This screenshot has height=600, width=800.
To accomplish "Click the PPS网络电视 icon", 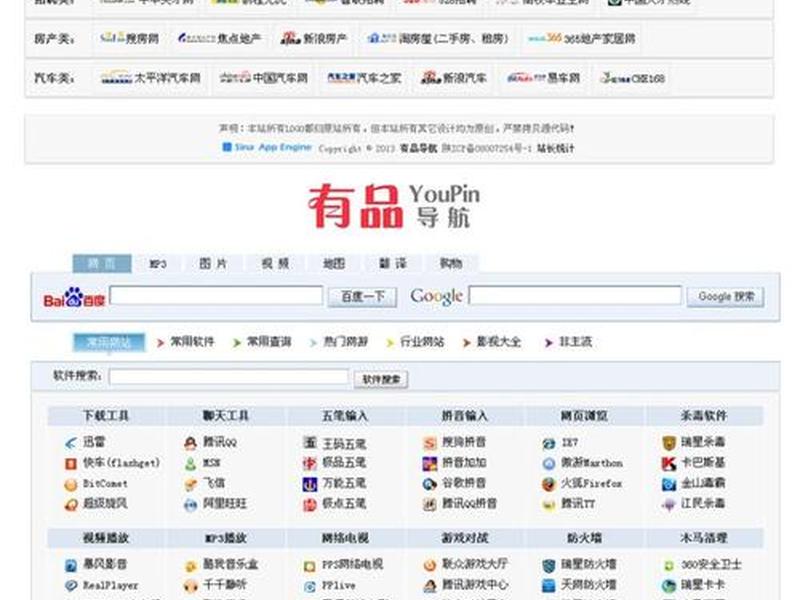I will [310, 566].
